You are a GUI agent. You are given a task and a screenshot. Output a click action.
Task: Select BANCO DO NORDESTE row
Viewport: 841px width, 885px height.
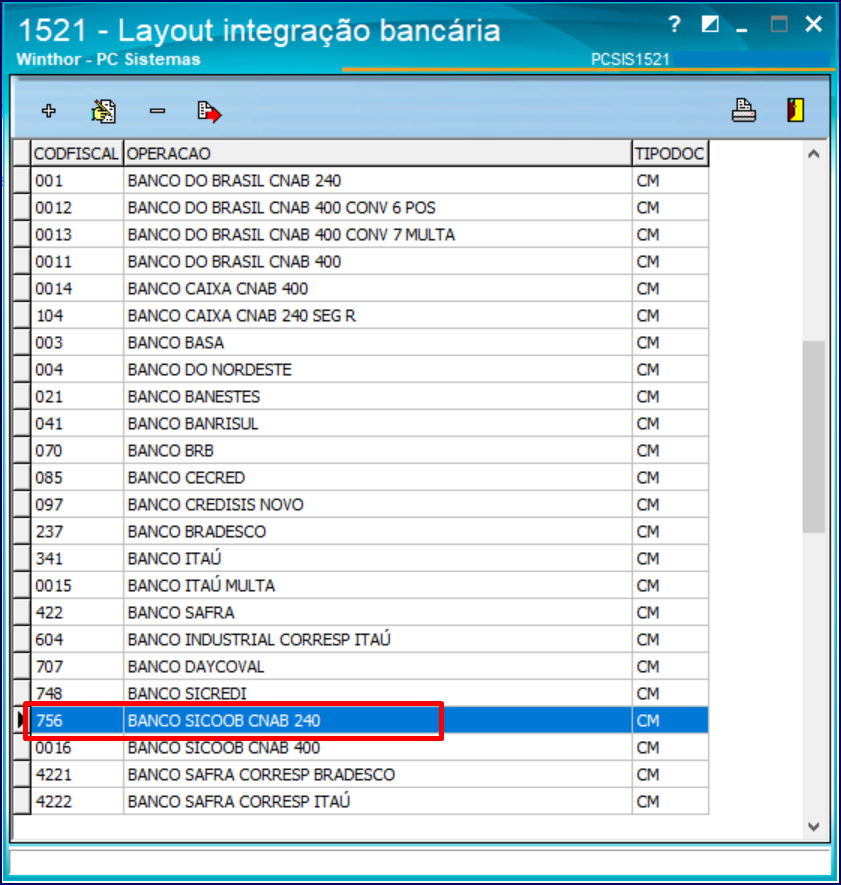(x=370, y=370)
